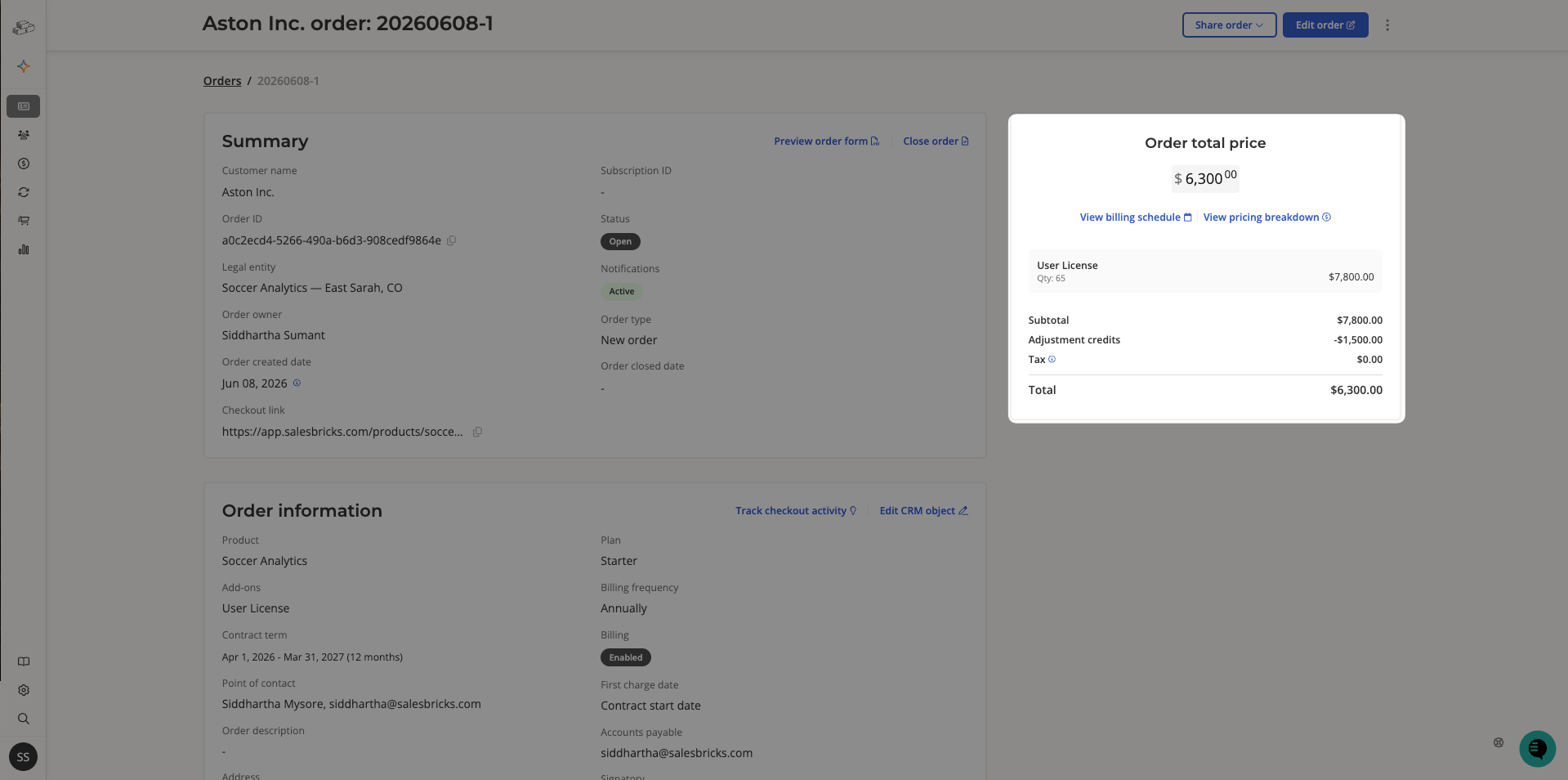Image resolution: width=1568 pixels, height=780 pixels.
Task: Open the Share order dropdown
Action: point(1229,25)
